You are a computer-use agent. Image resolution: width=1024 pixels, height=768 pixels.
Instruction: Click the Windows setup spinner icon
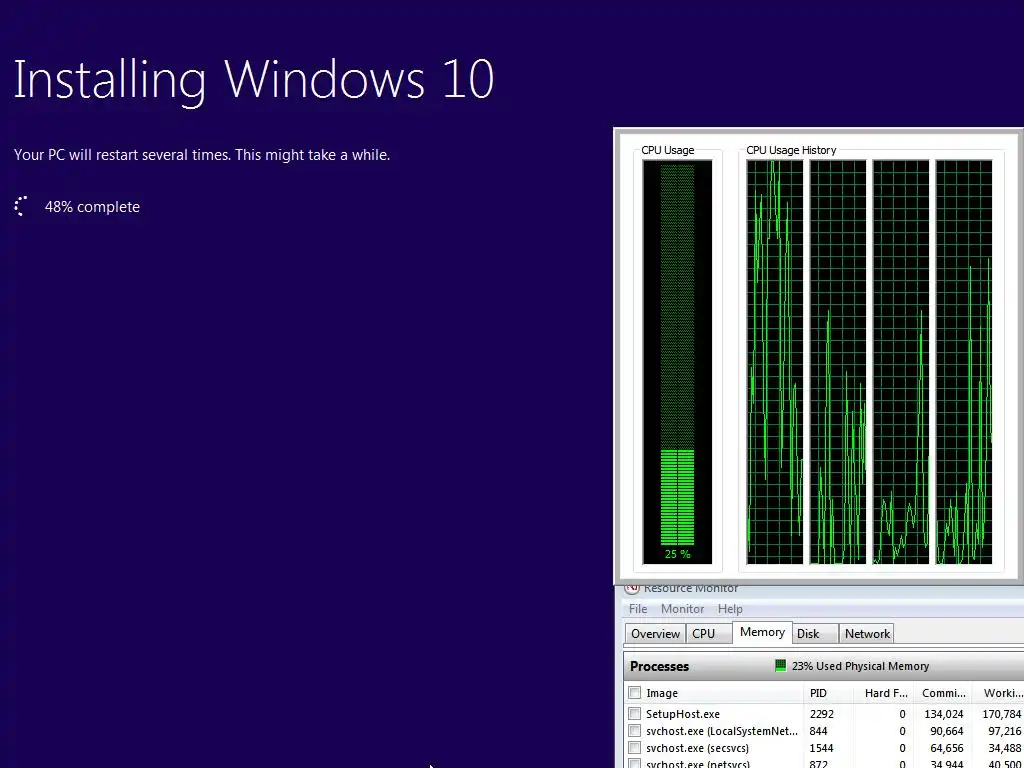click(x=21, y=206)
